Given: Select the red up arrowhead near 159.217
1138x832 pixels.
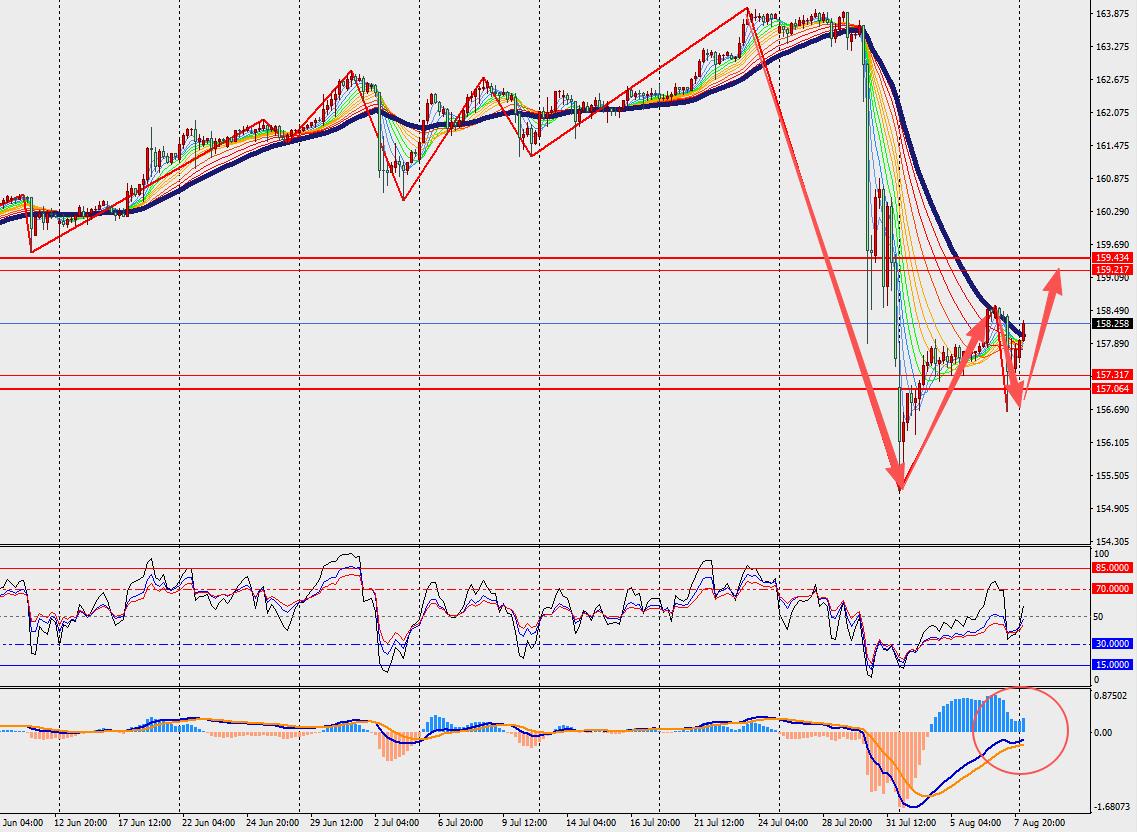Looking at the screenshot, I should 1055,280.
